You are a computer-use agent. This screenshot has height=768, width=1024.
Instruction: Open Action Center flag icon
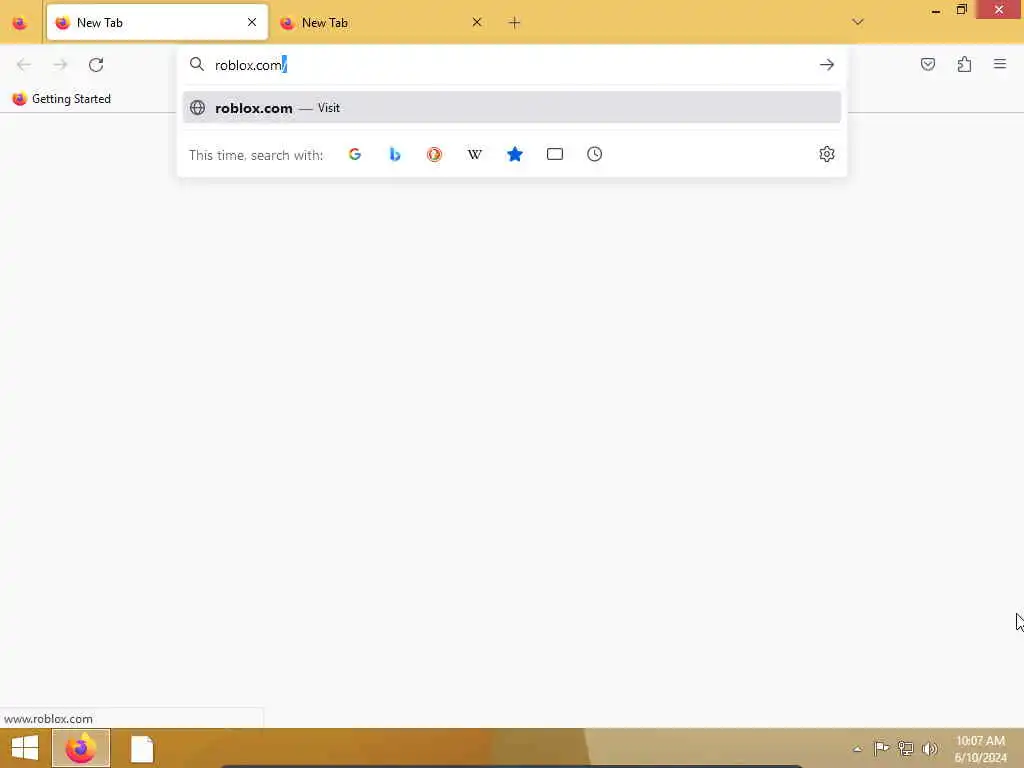[x=881, y=748]
